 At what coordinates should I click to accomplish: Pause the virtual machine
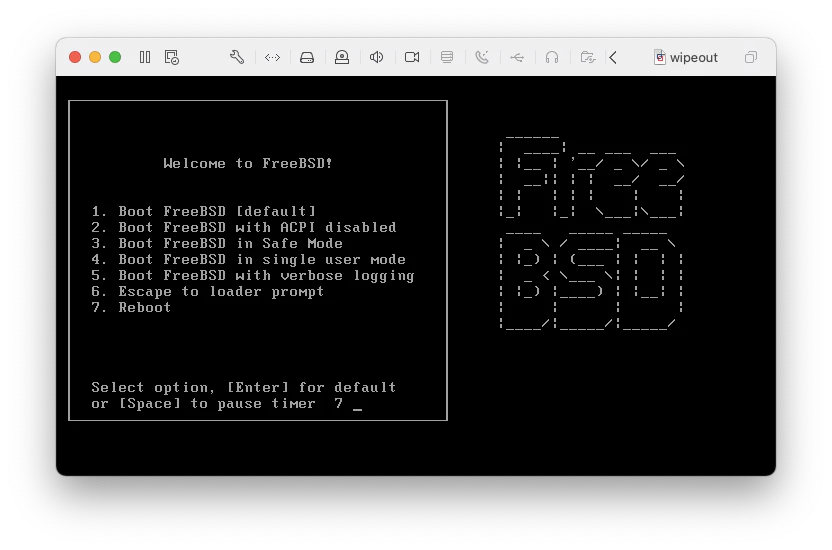pos(145,57)
